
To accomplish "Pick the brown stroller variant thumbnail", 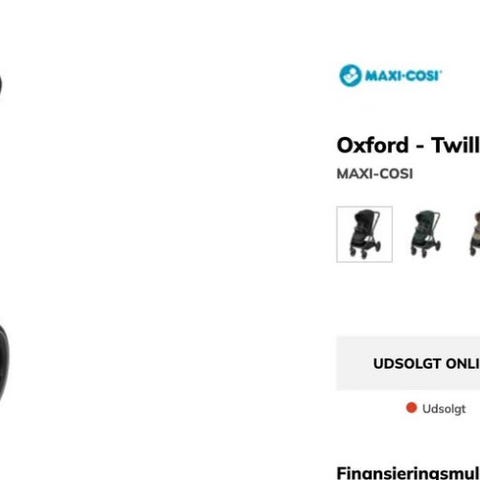I will (474, 234).
